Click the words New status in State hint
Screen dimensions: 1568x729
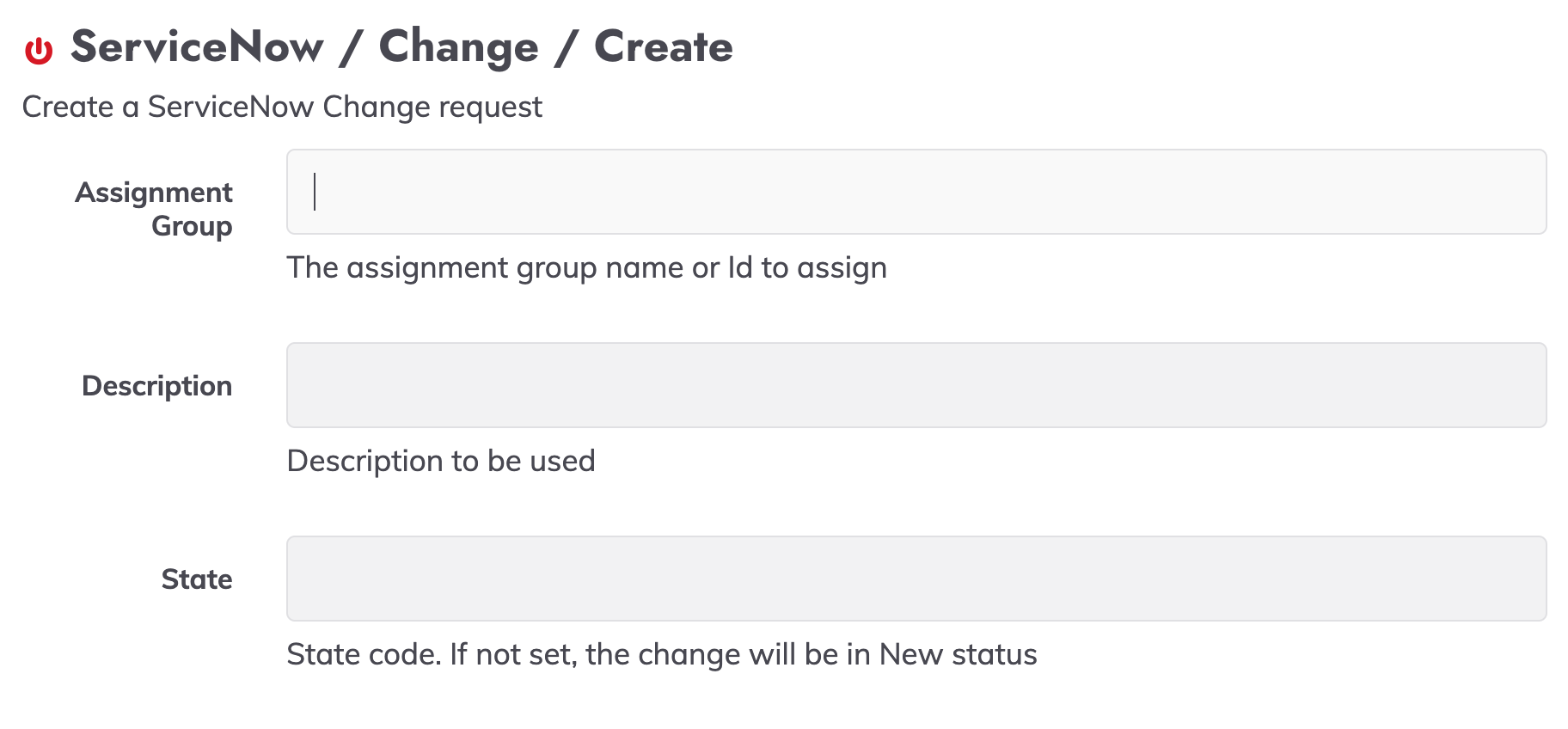959,655
